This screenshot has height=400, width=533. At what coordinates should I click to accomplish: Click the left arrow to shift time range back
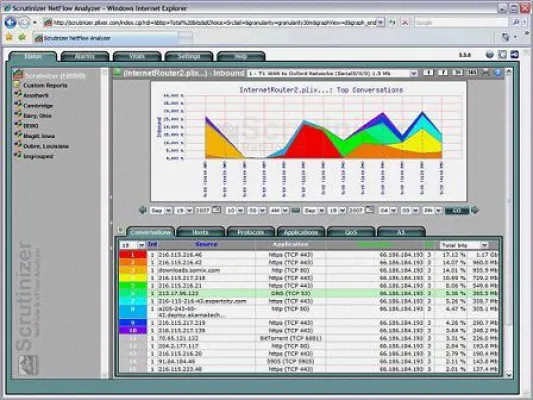click(142, 210)
